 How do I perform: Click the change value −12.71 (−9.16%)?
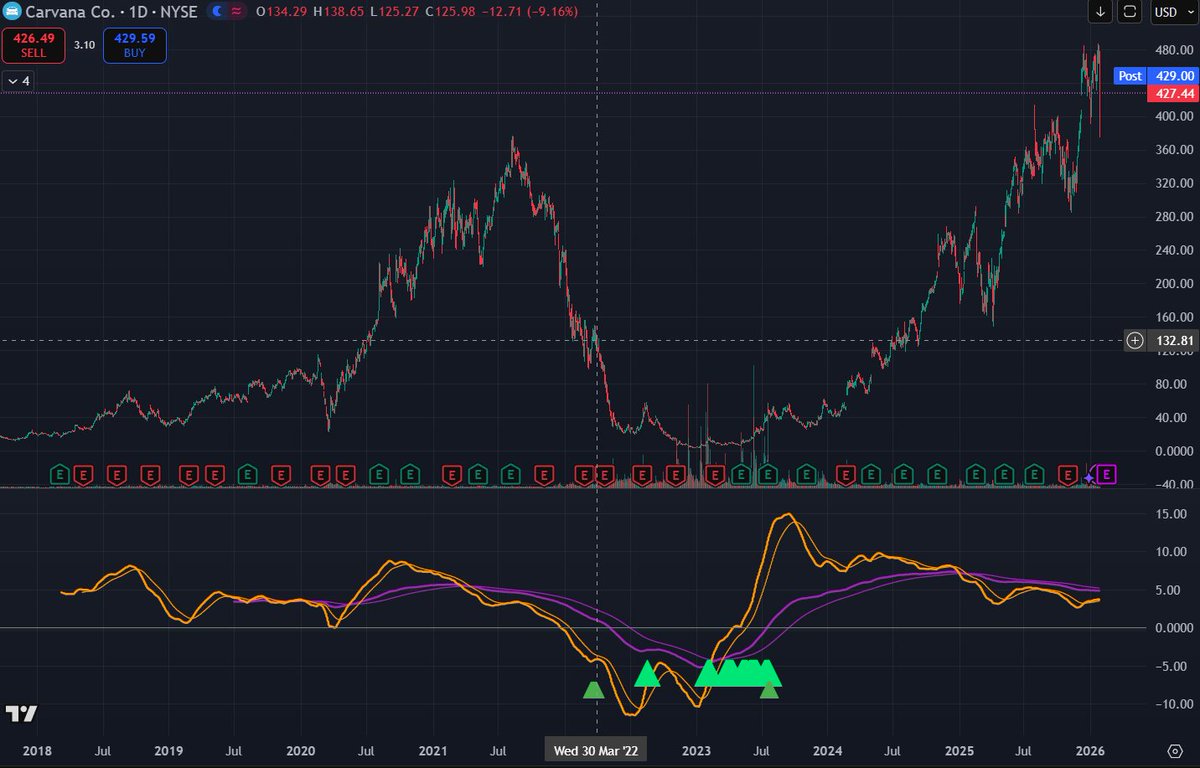tap(531, 12)
